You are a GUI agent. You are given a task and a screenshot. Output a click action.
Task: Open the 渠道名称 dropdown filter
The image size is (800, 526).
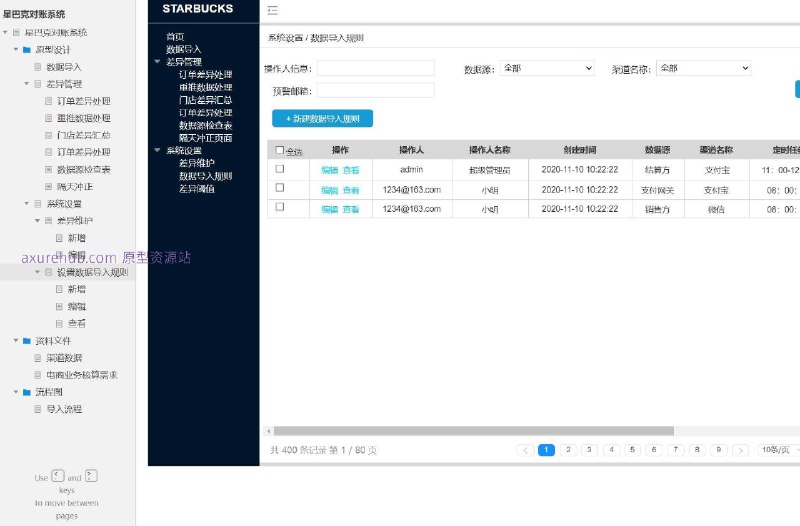pyautogui.click(x=704, y=68)
